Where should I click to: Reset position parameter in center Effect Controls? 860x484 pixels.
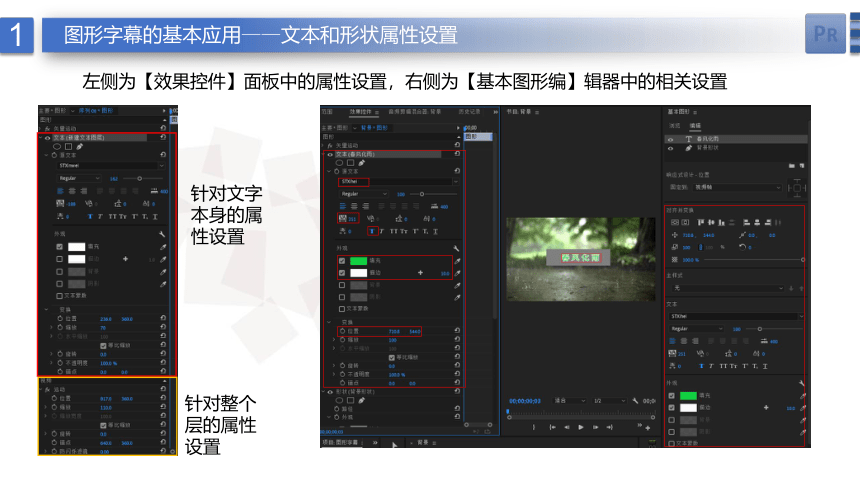(457, 330)
